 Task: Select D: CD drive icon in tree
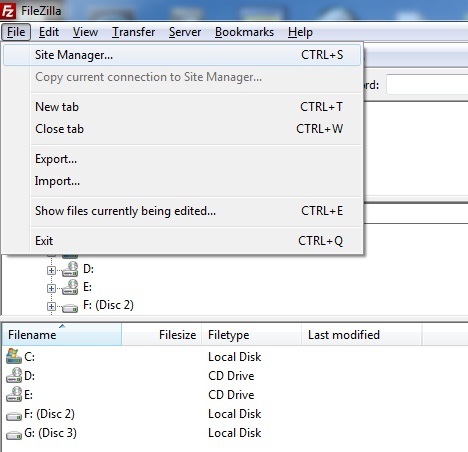70,269
